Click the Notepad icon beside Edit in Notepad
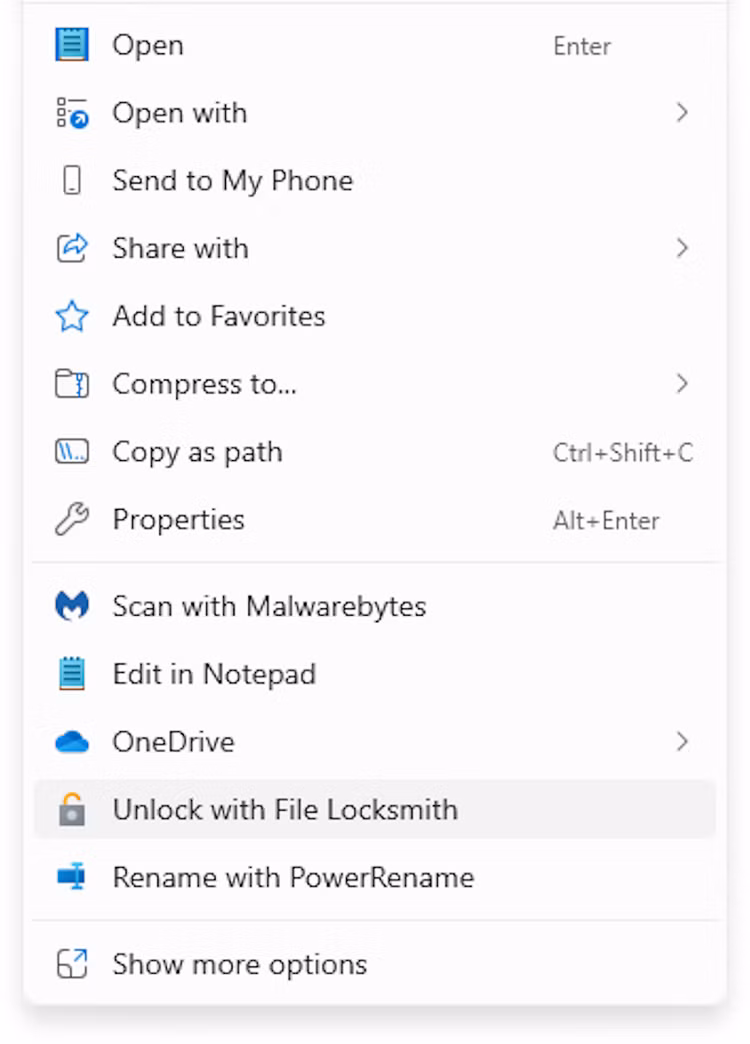750x1044 pixels. click(71, 674)
